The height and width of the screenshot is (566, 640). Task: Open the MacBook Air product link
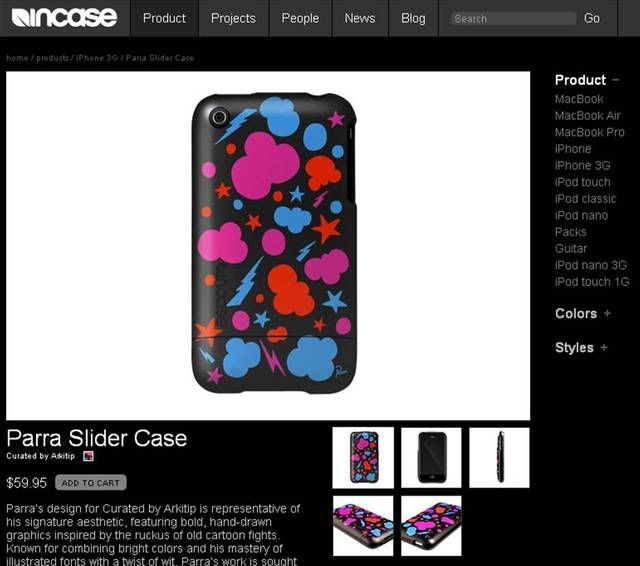tap(587, 116)
